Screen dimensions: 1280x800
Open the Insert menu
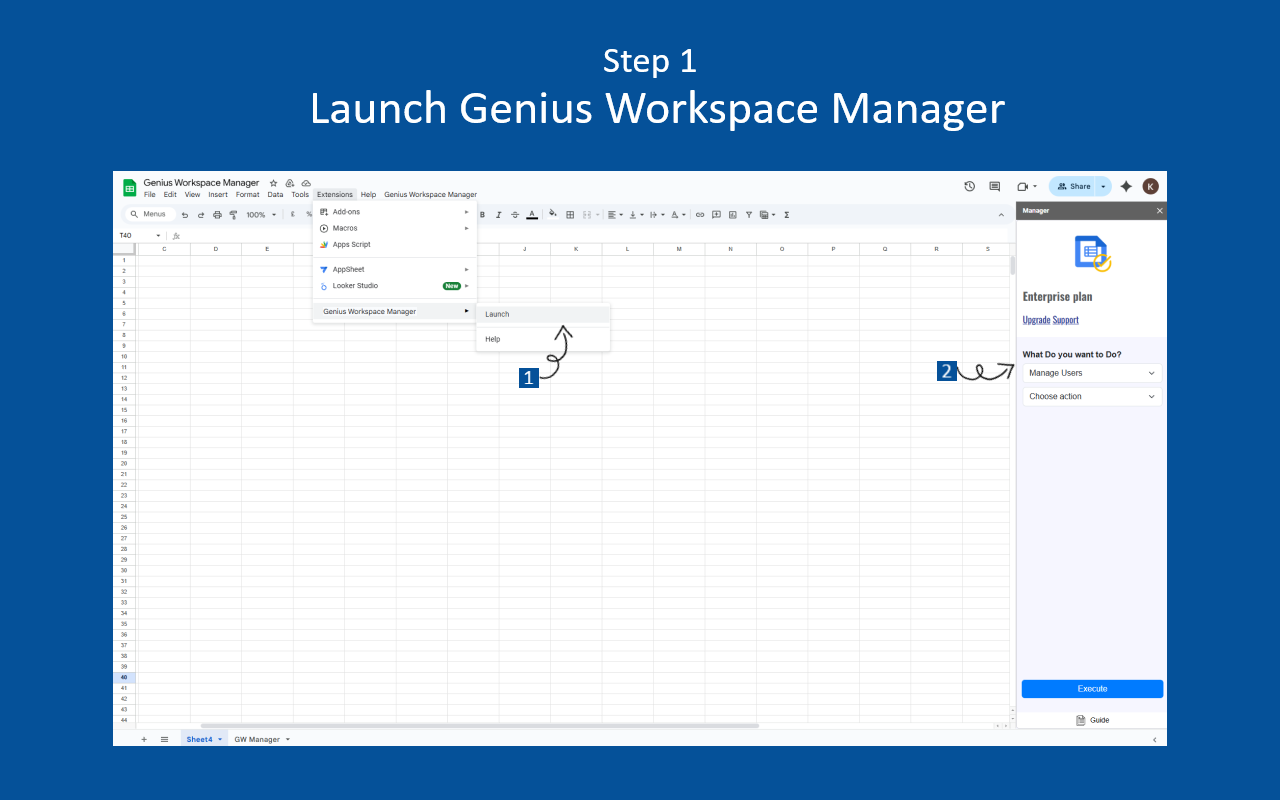point(218,195)
